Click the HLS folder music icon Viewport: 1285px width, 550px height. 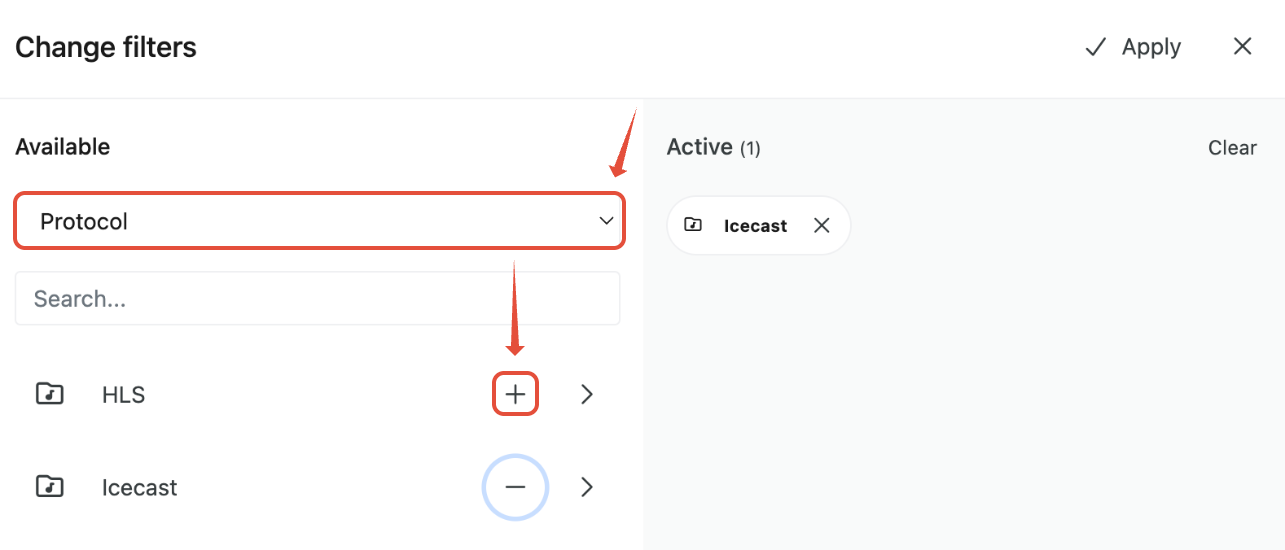click(50, 394)
